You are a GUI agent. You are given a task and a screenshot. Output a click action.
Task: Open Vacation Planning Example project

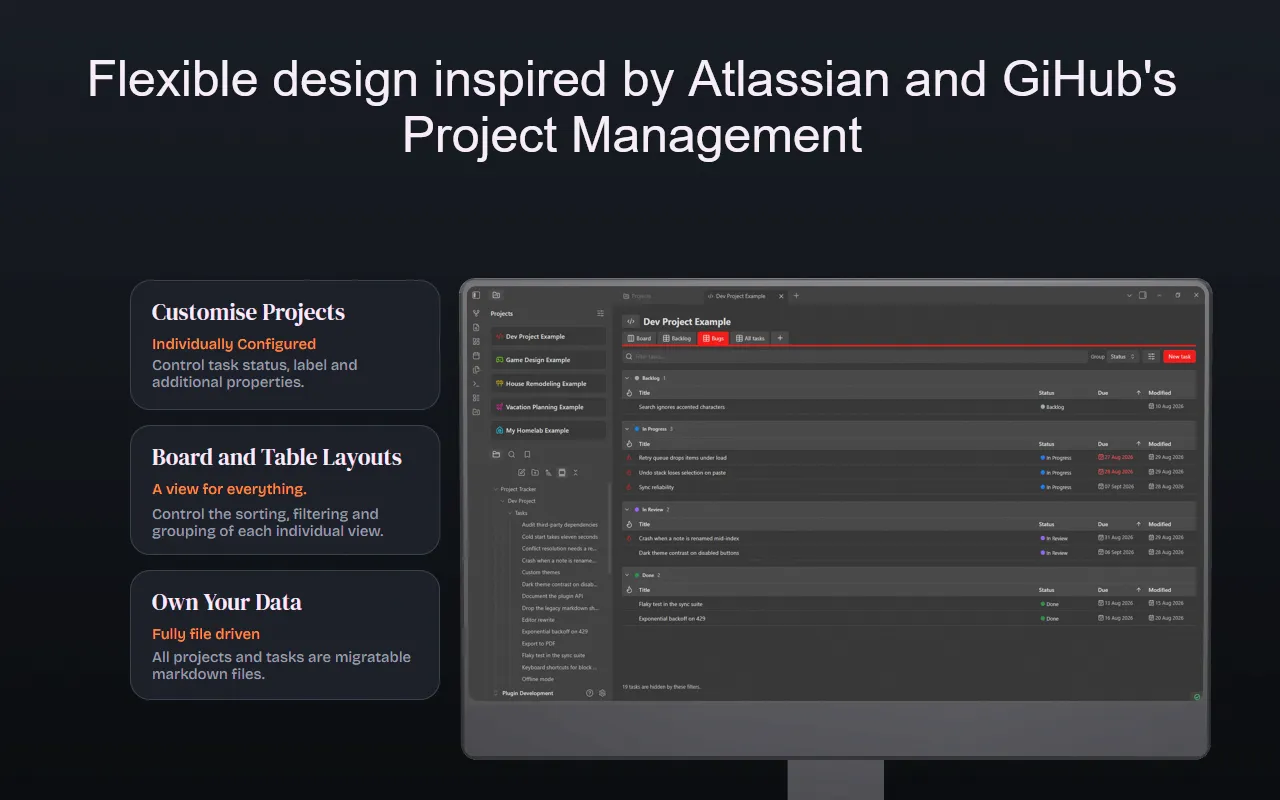548,407
